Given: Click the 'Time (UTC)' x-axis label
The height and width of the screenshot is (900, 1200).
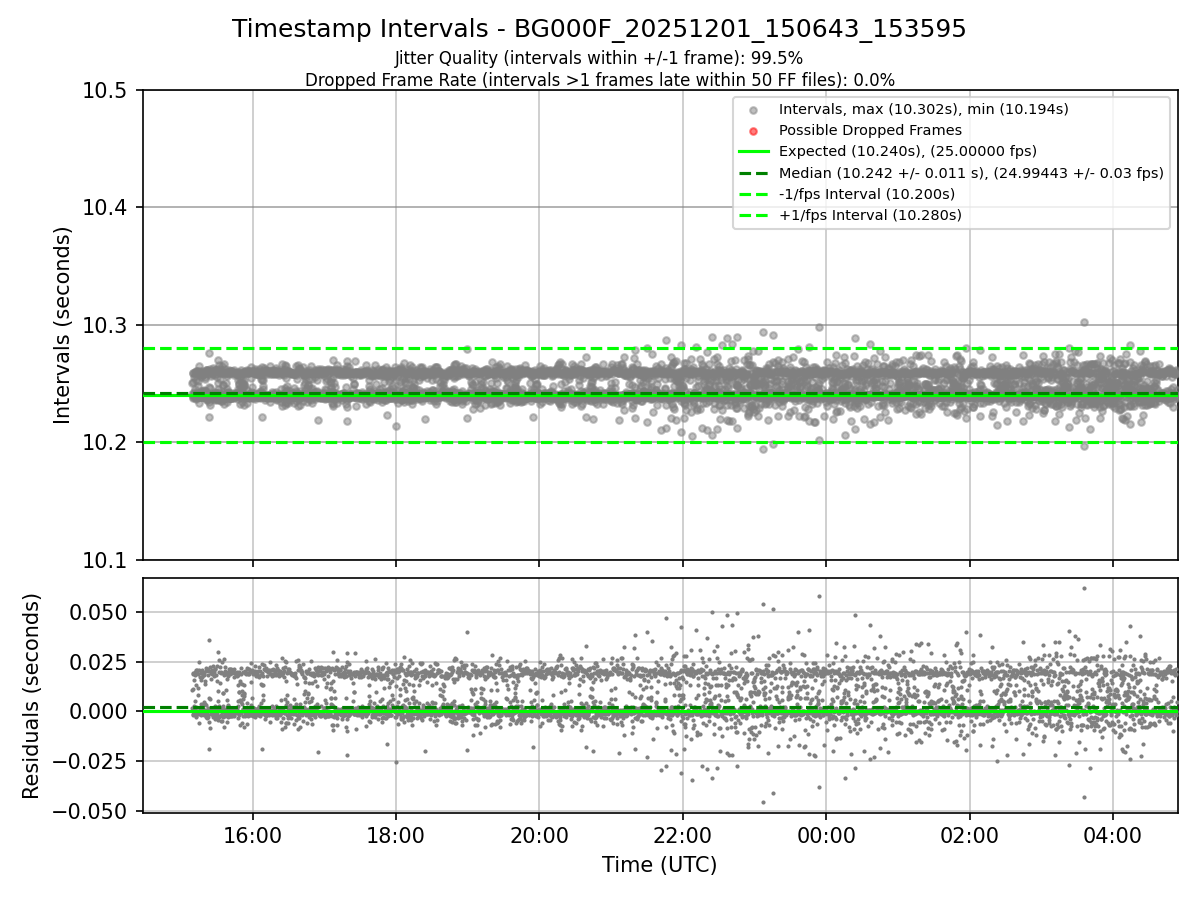Looking at the screenshot, I should [659, 865].
